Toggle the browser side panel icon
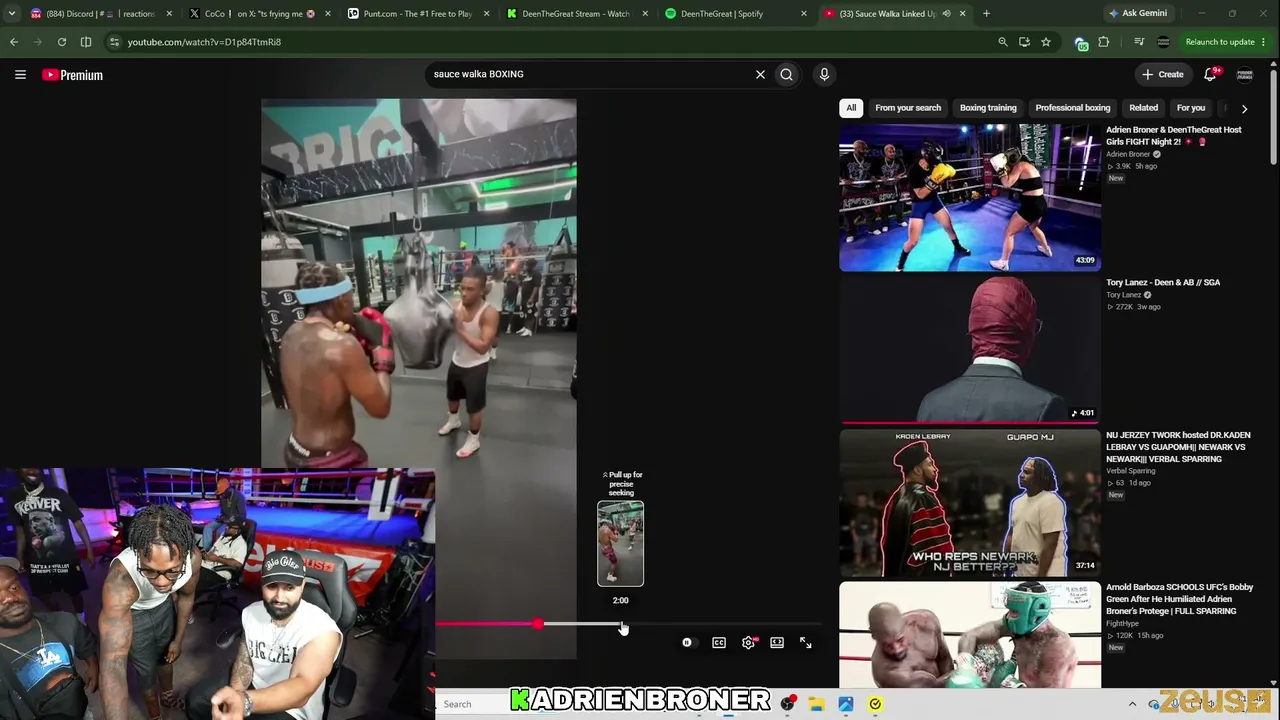Screen dimensions: 1280x720 coord(86,42)
